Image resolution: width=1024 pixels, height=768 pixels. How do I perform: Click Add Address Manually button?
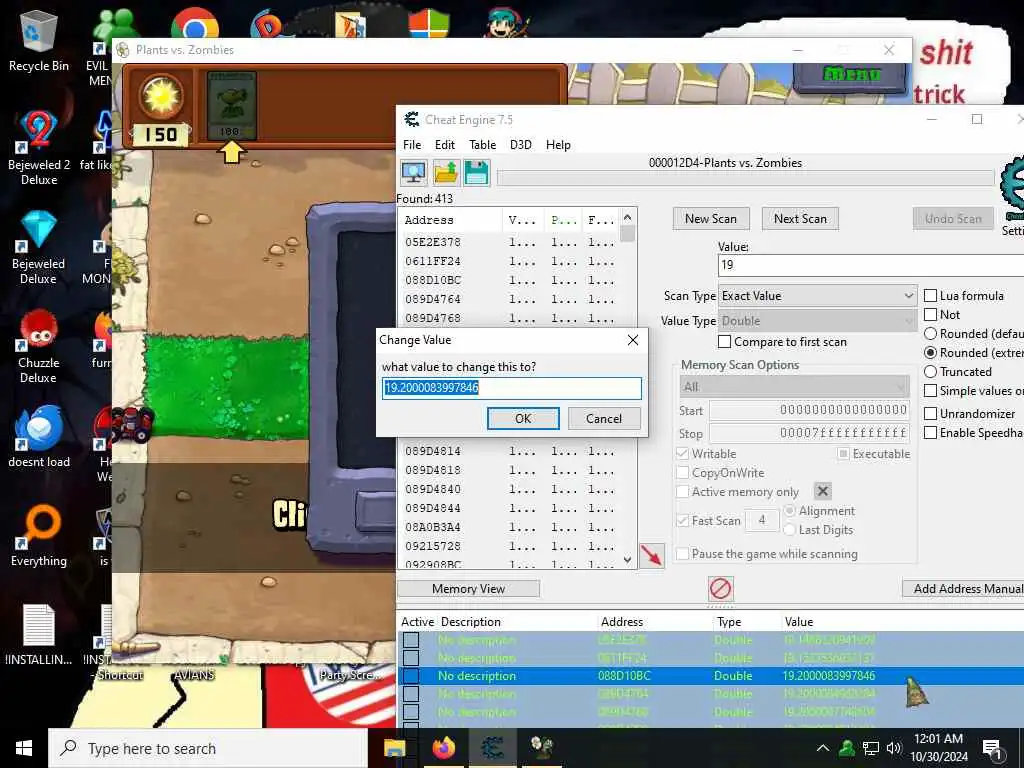[963, 588]
